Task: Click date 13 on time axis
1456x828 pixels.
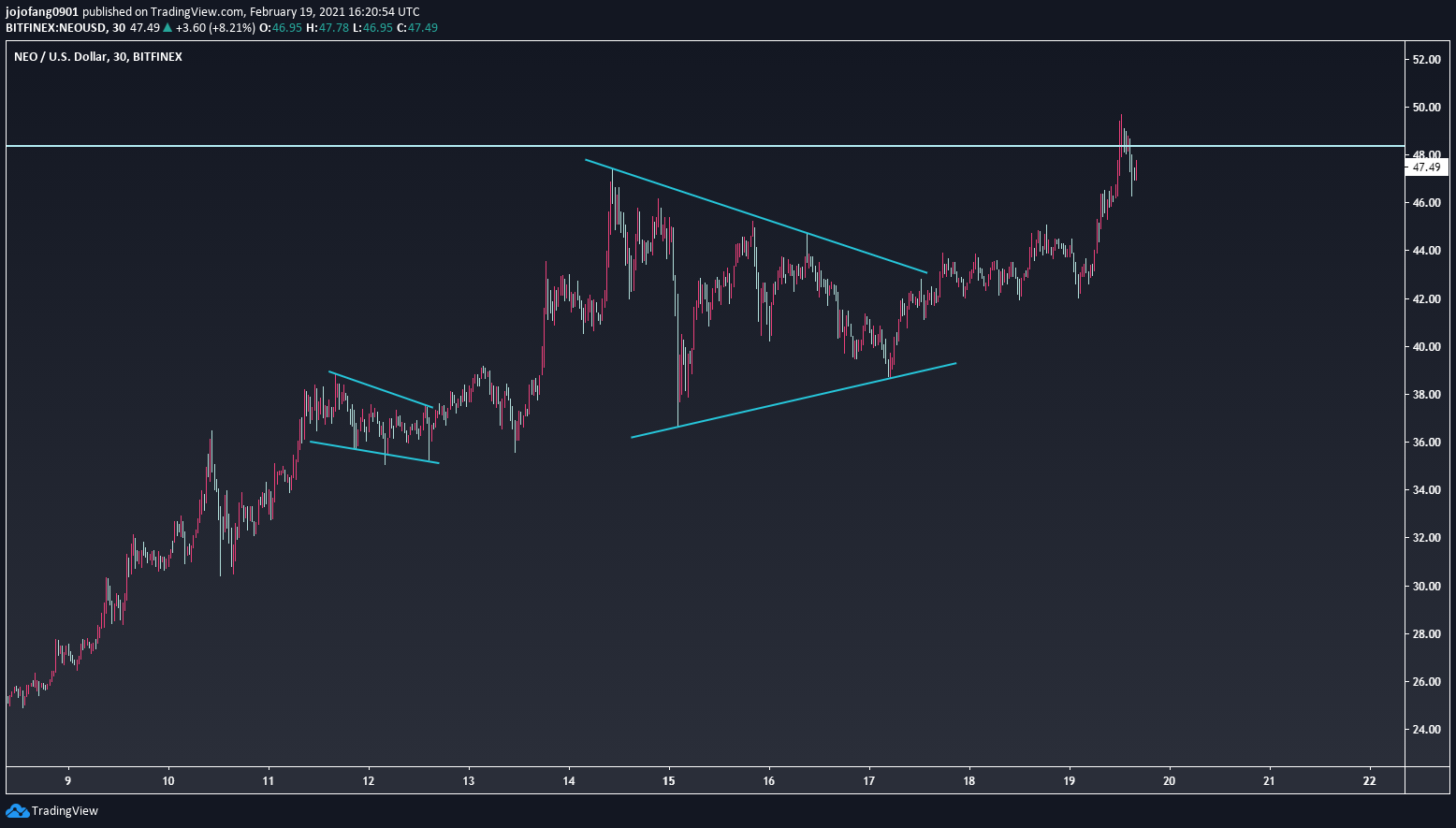Action: (x=469, y=780)
